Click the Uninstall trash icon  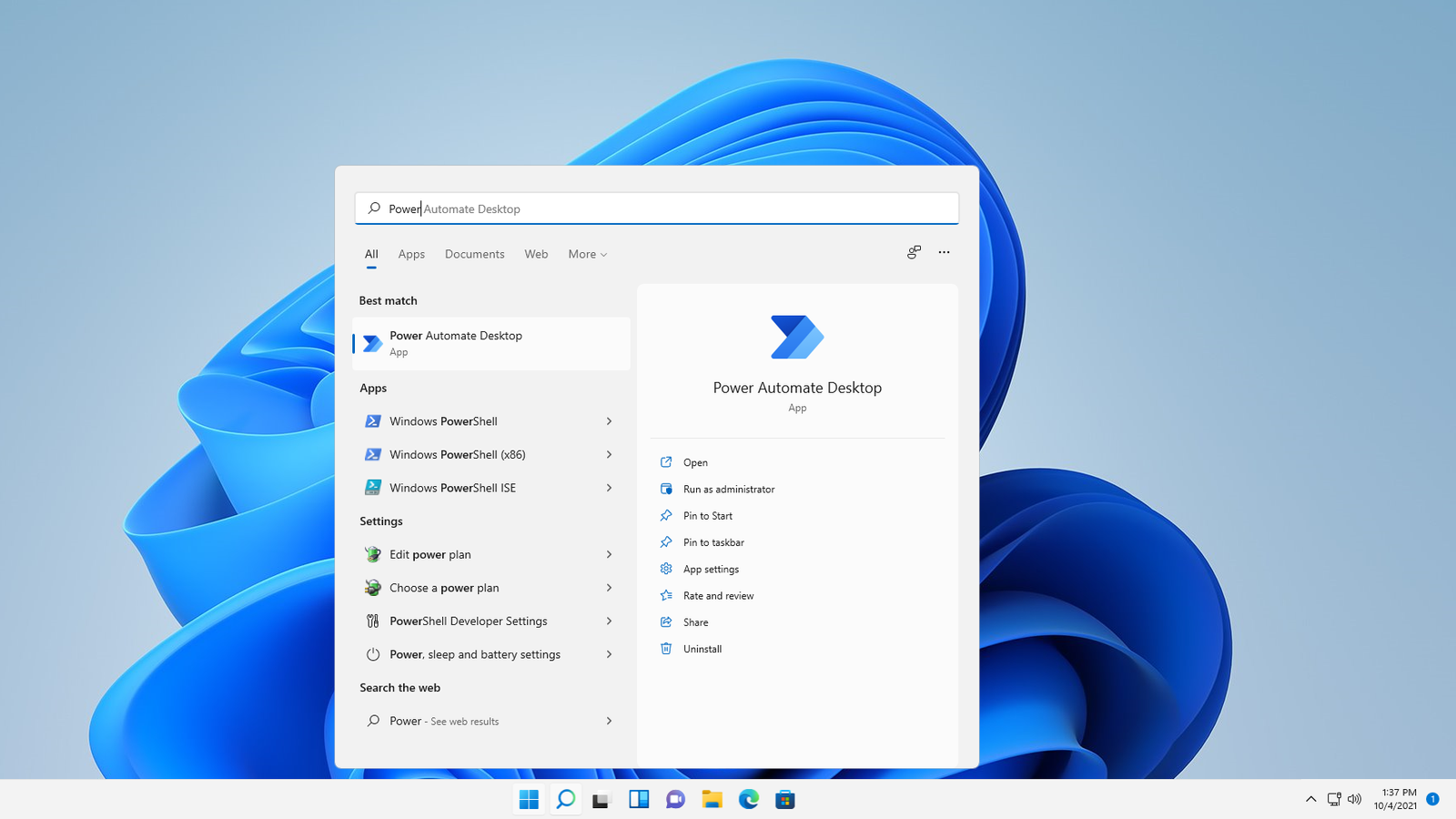[666, 649]
